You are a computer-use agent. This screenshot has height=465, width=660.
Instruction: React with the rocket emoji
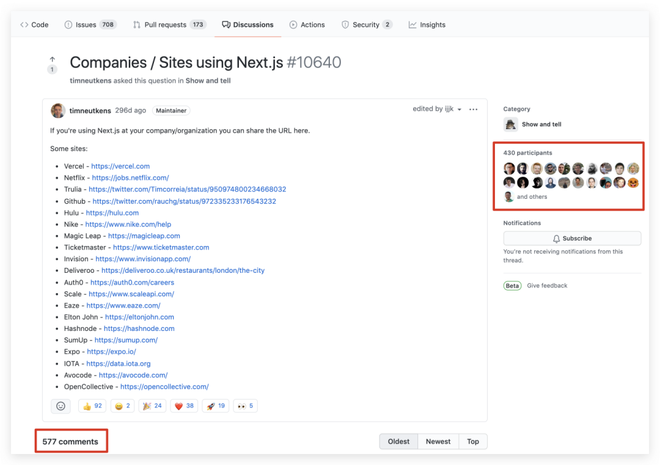point(215,406)
